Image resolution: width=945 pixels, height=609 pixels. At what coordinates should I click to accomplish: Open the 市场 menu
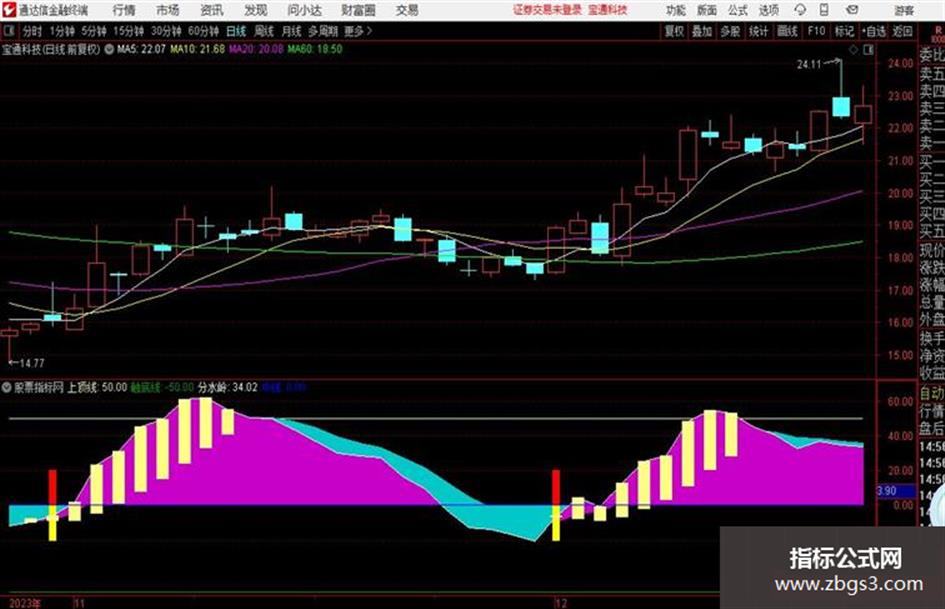coord(168,10)
